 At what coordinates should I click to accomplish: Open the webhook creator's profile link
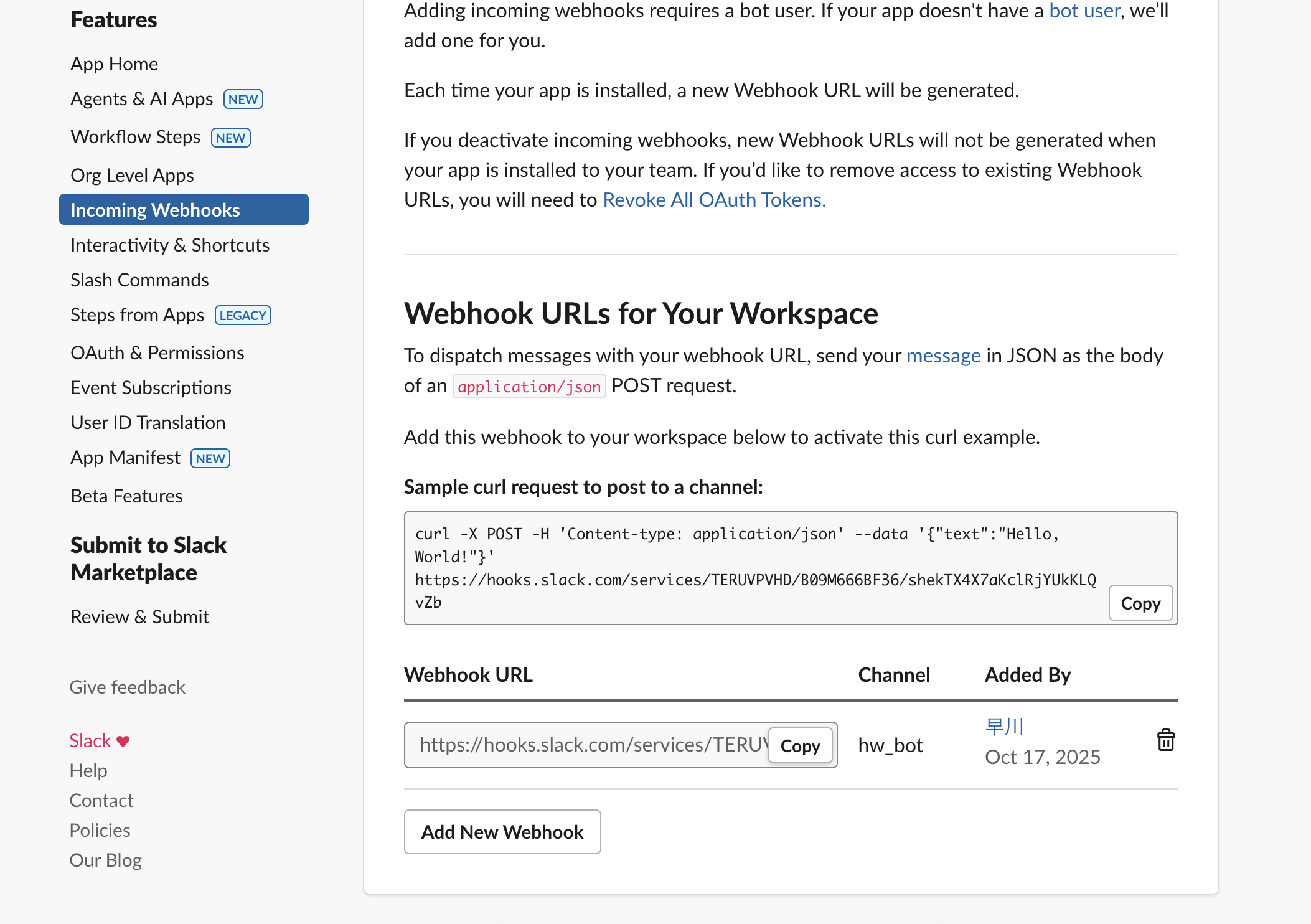[1004, 726]
